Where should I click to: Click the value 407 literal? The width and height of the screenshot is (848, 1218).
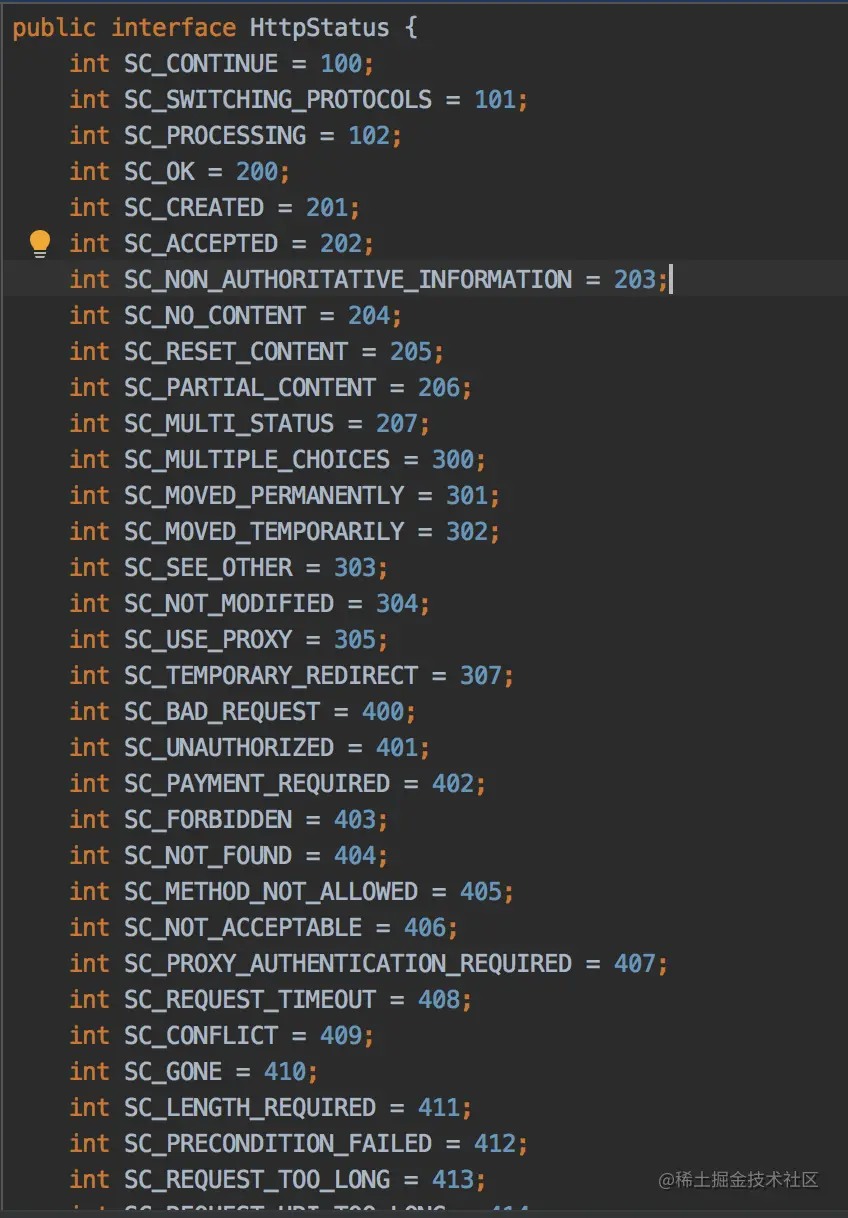point(635,963)
